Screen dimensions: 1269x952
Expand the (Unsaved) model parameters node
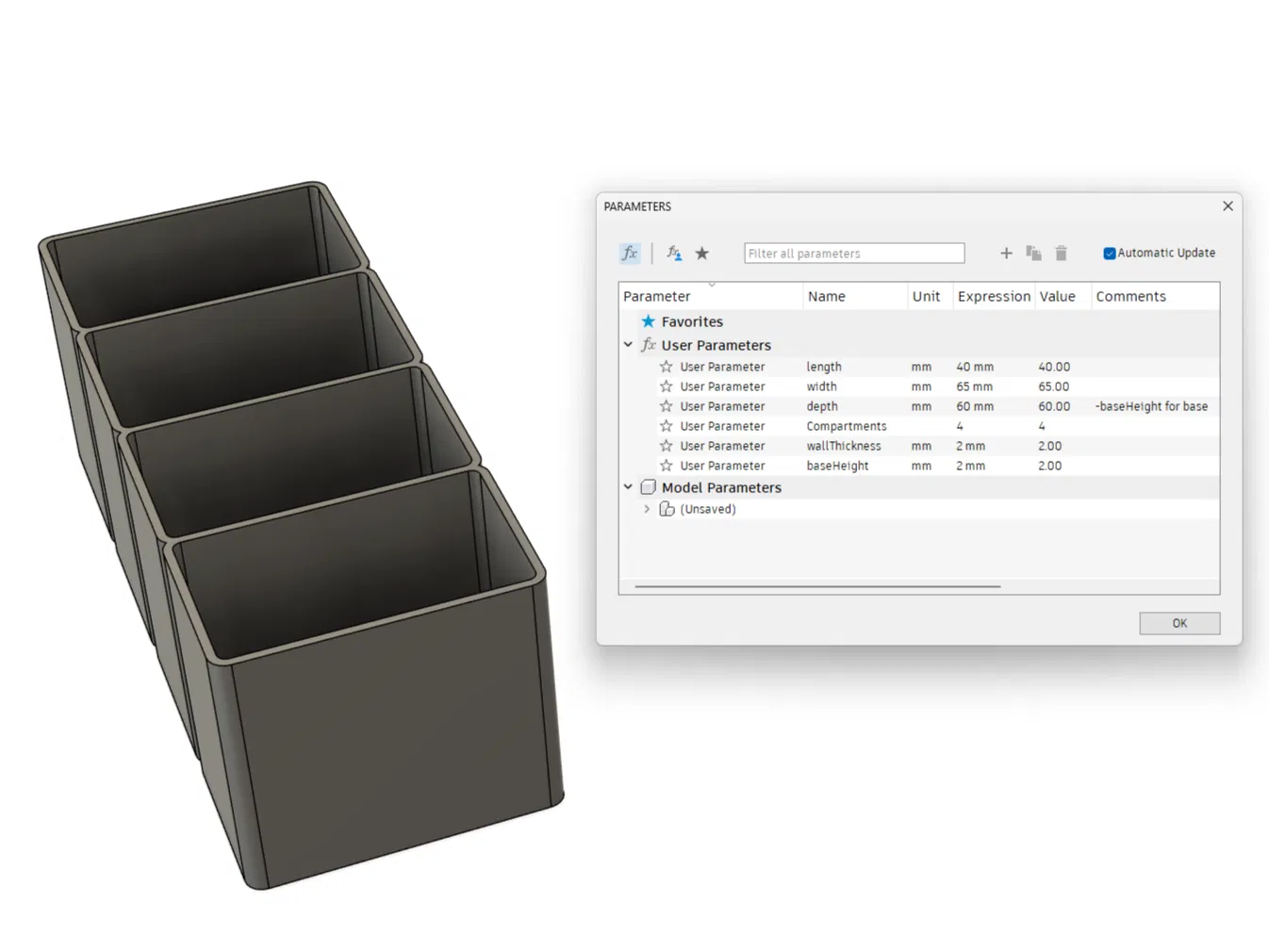pyautogui.click(x=647, y=509)
